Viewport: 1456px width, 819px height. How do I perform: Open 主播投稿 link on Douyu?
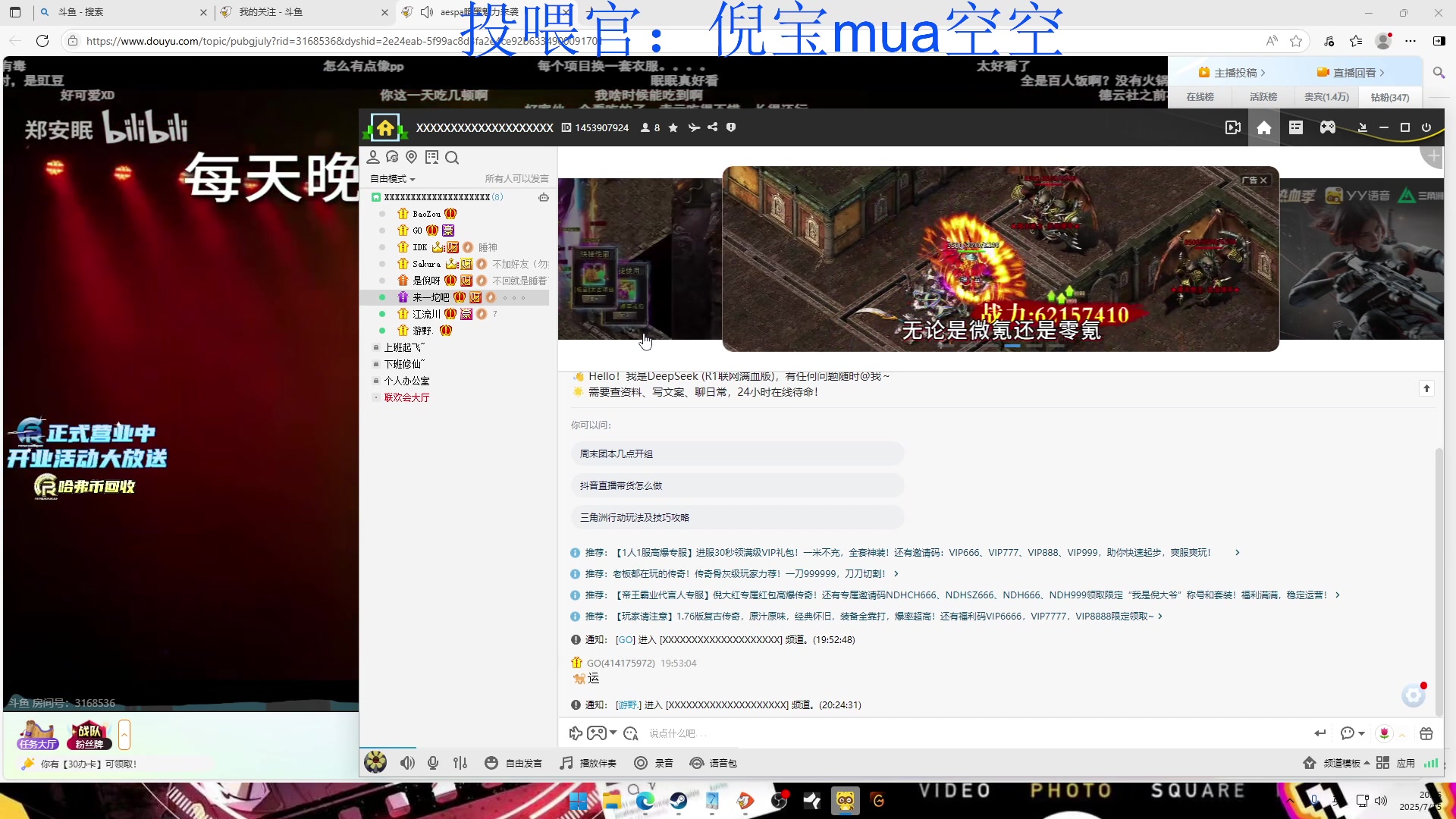[x=1232, y=73]
